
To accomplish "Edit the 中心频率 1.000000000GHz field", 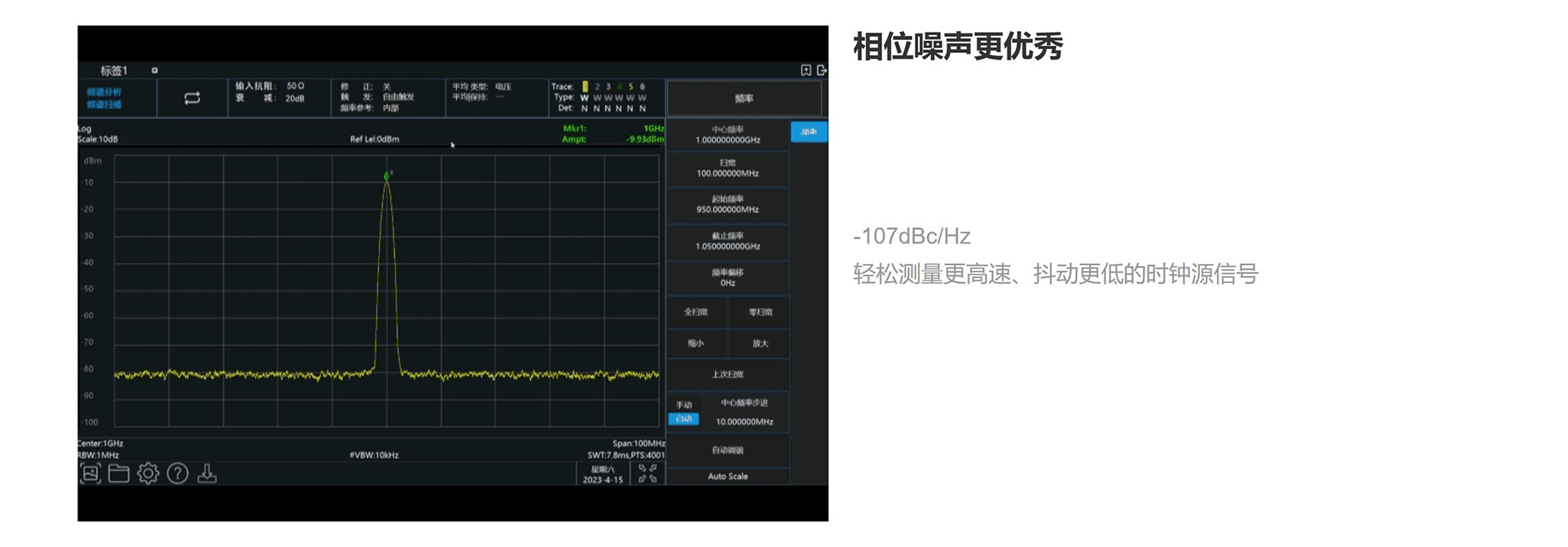I will 728,135.
